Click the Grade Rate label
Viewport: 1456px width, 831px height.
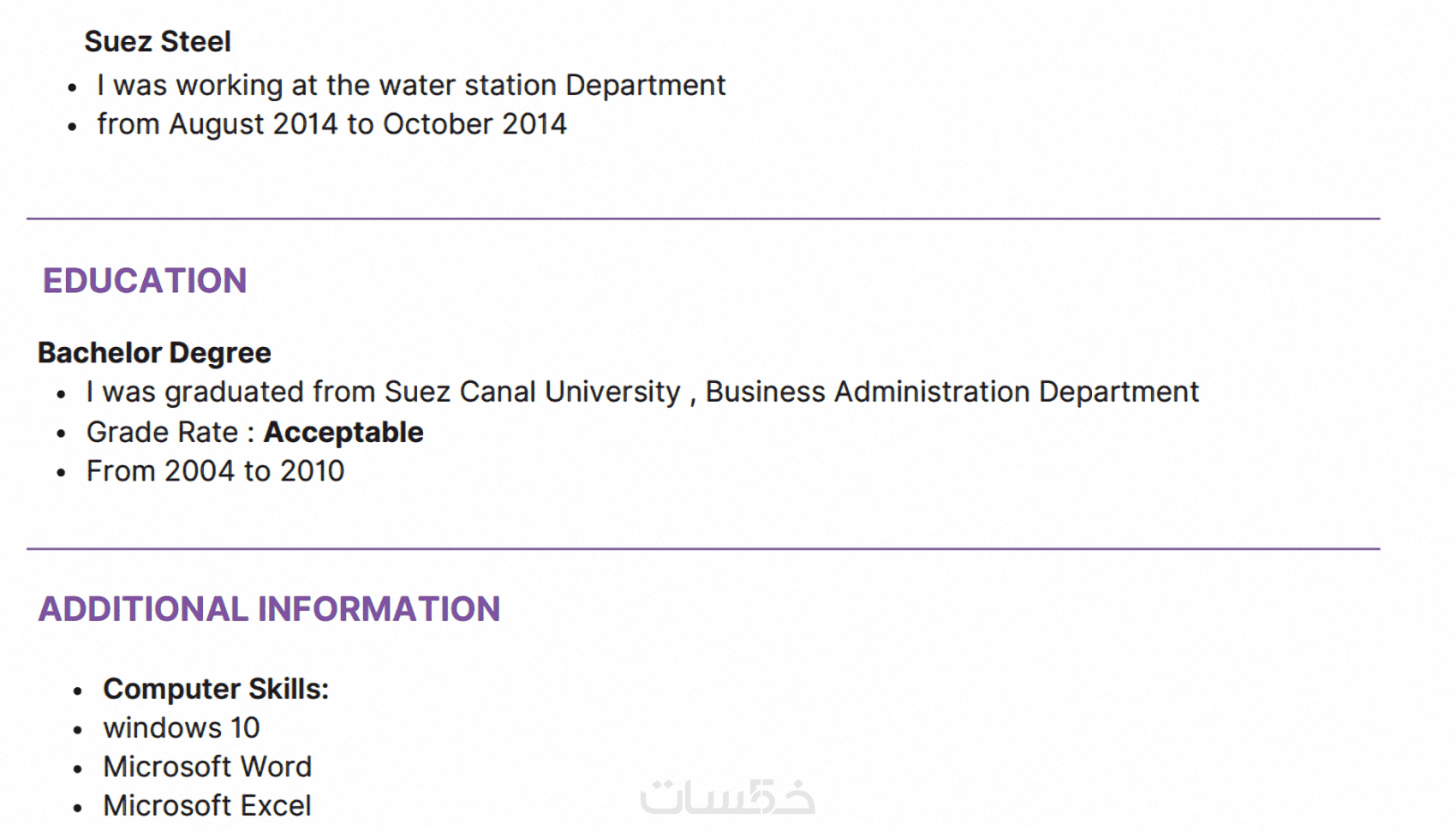tap(162, 432)
